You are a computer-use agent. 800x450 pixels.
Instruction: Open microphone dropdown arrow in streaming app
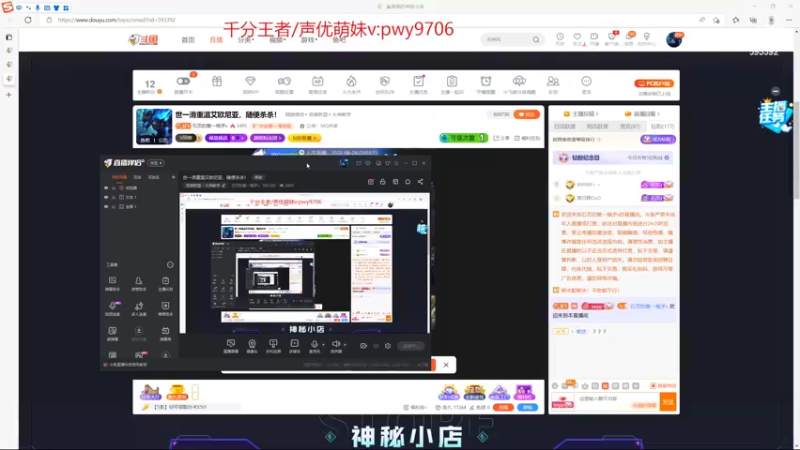point(323,344)
